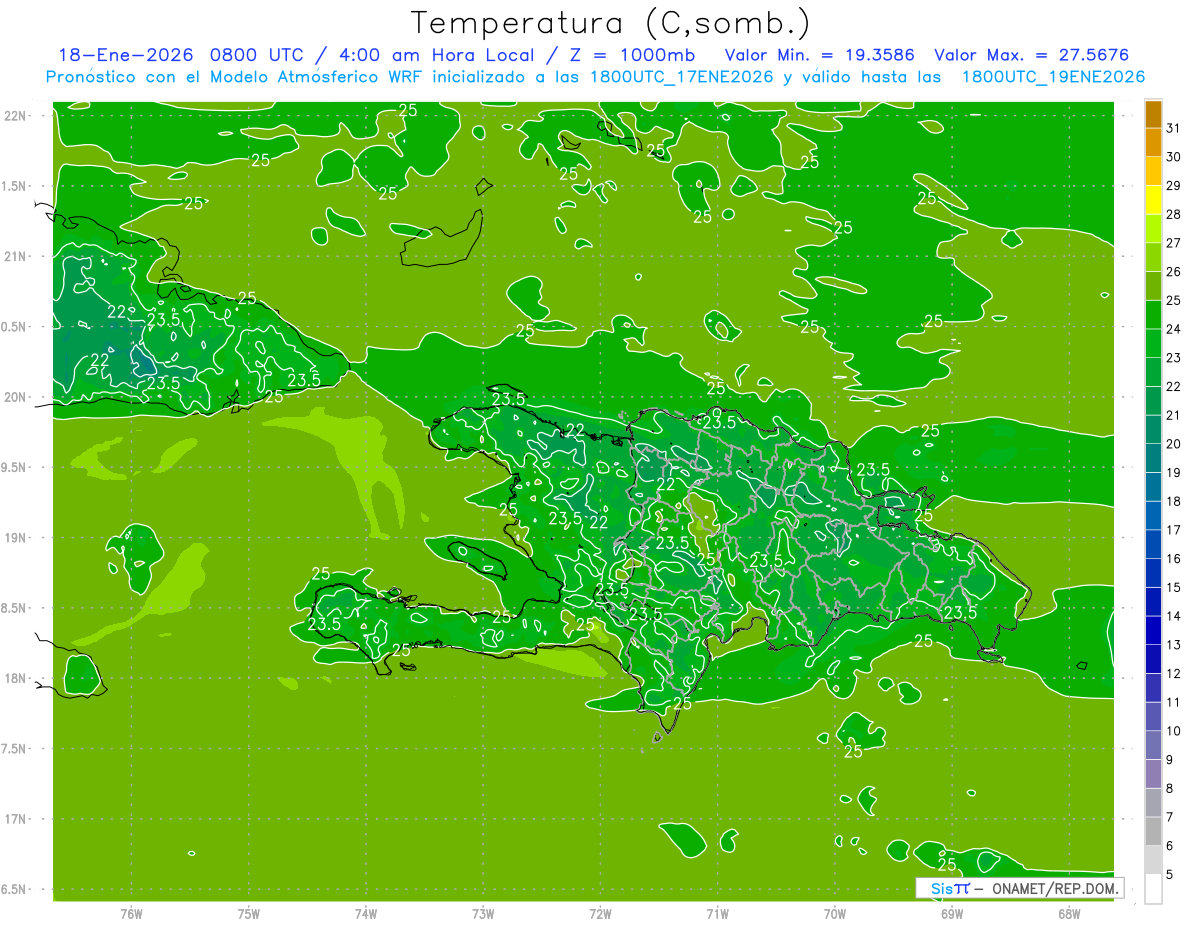The width and height of the screenshot is (1200, 927).
Task: Click the '22N' latitude axis label
Action: tap(15, 116)
